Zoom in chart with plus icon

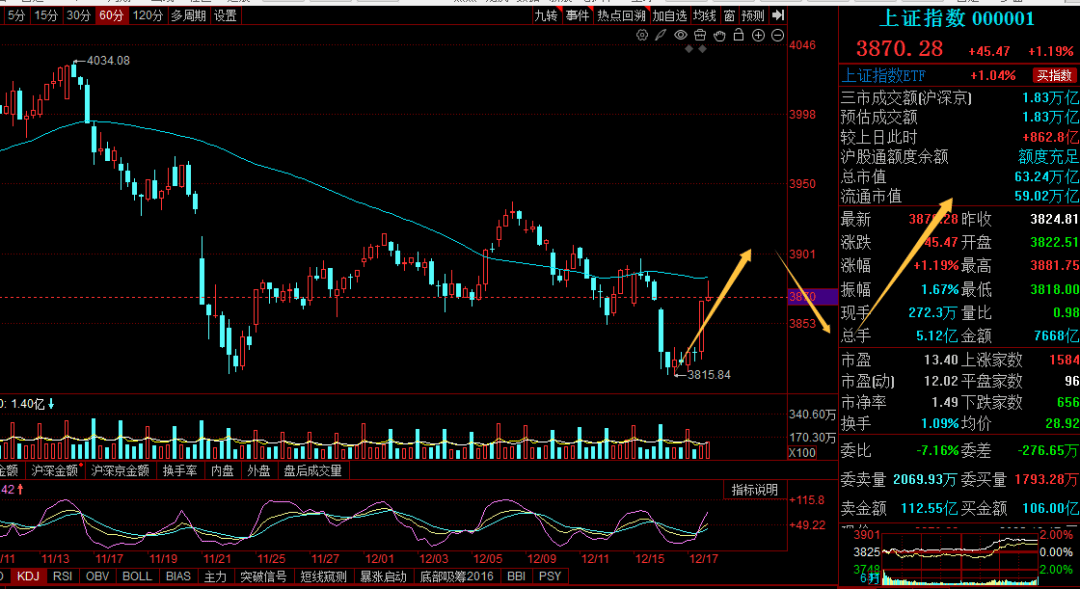758,35
